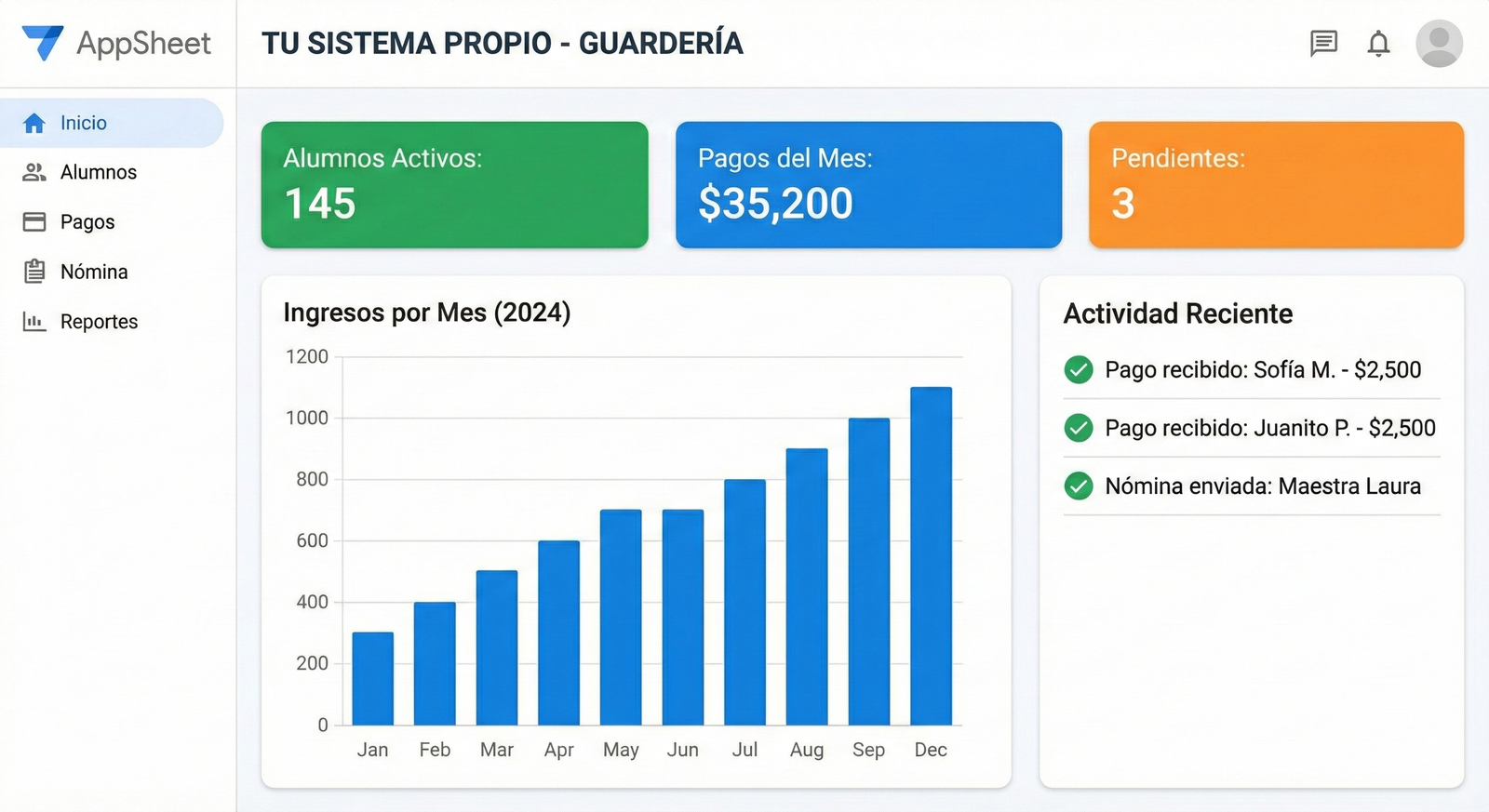The image size is (1489, 812).
Task: Click the Alumnos people icon
Action: pyautogui.click(x=34, y=172)
